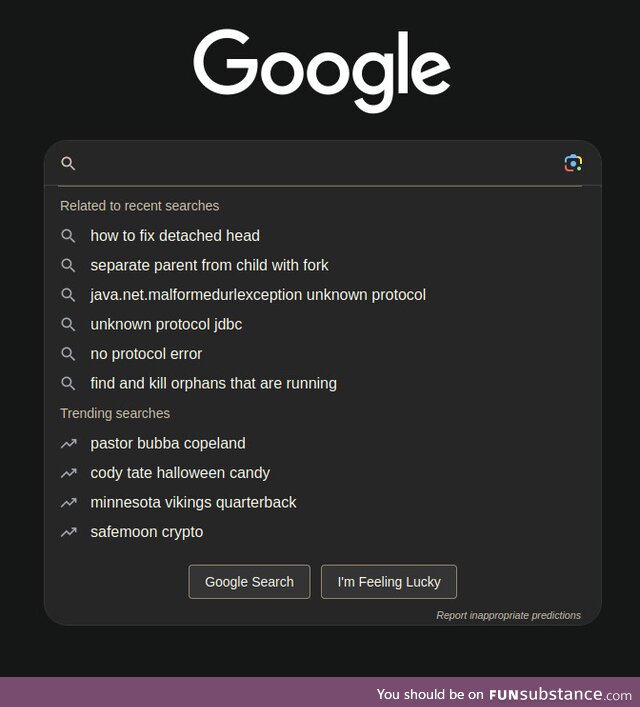The height and width of the screenshot is (707, 640).
Task: Click the Google Search button
Action: click(249, 582)
